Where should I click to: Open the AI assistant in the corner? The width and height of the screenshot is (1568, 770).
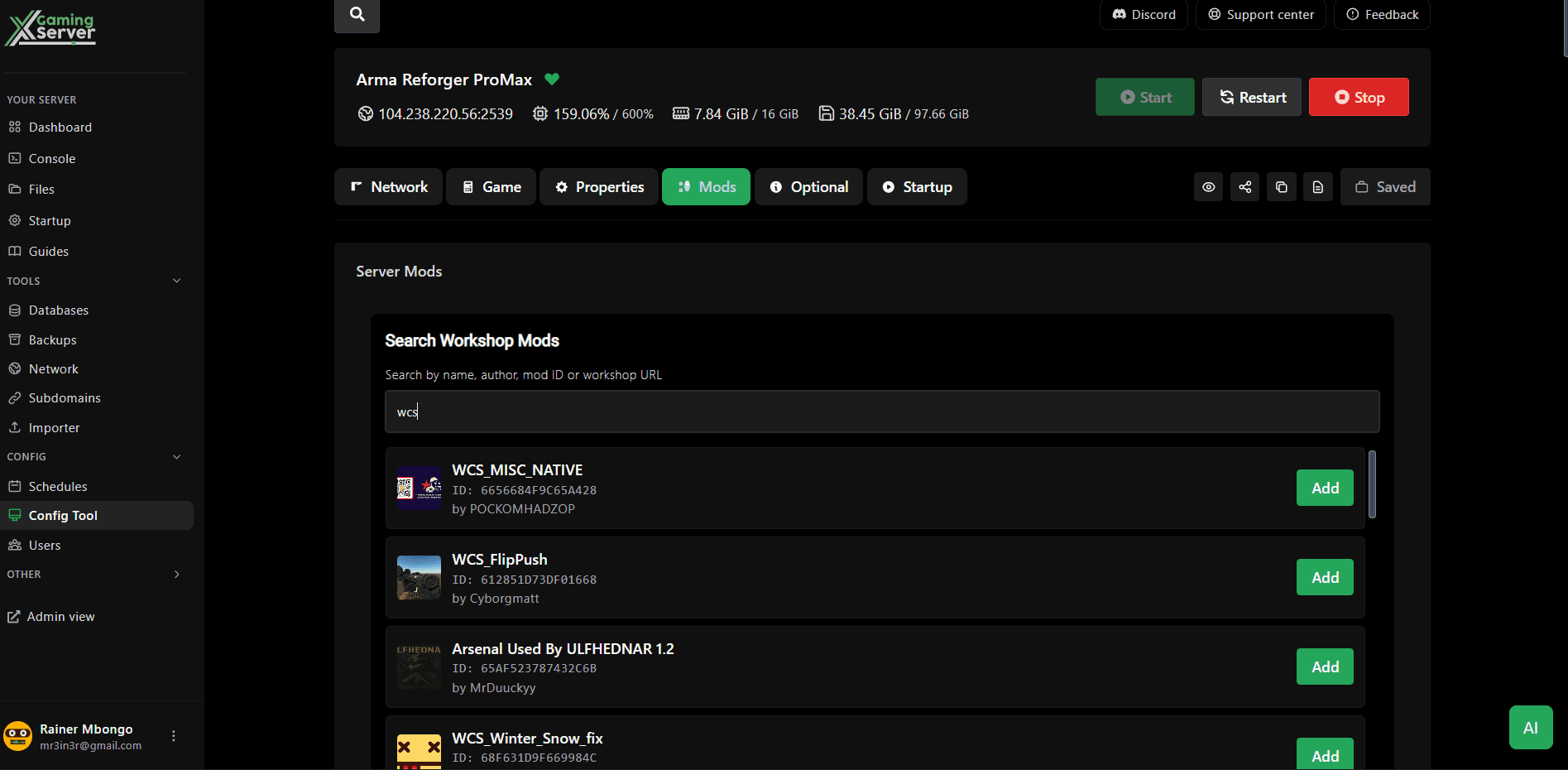1530,727
